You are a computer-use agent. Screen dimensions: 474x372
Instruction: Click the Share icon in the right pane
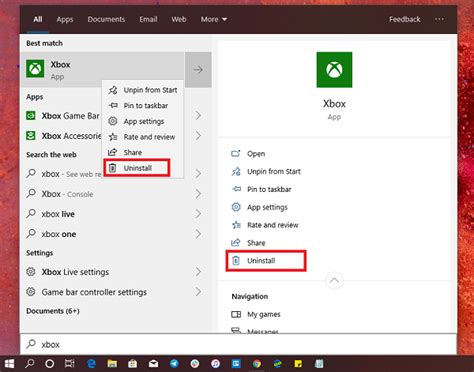(236, 243)
